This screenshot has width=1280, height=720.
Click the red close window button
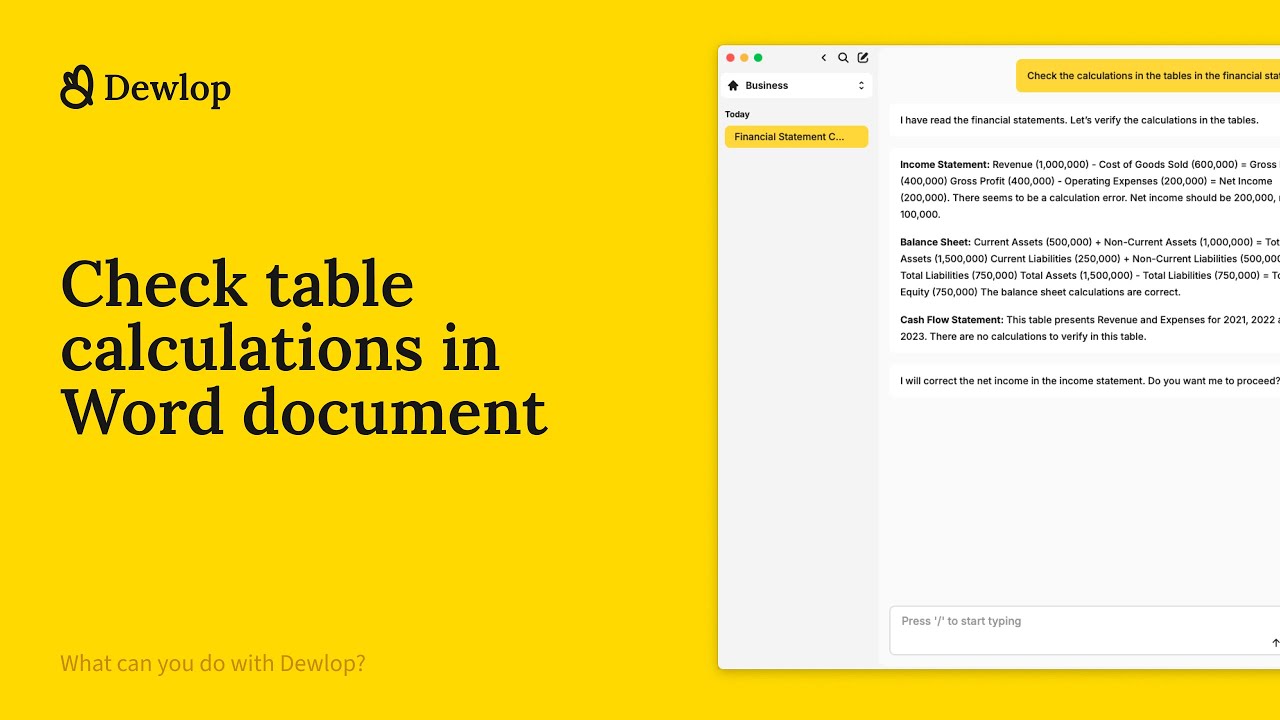[x=730, y=58]
